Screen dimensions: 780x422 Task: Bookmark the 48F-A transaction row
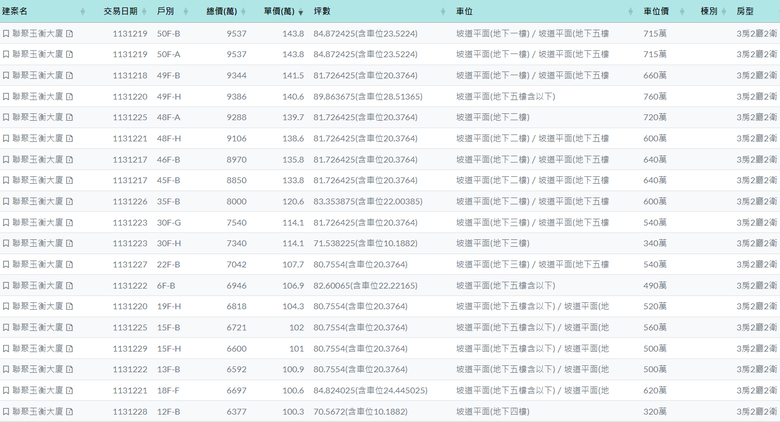[x=6, y=117]
